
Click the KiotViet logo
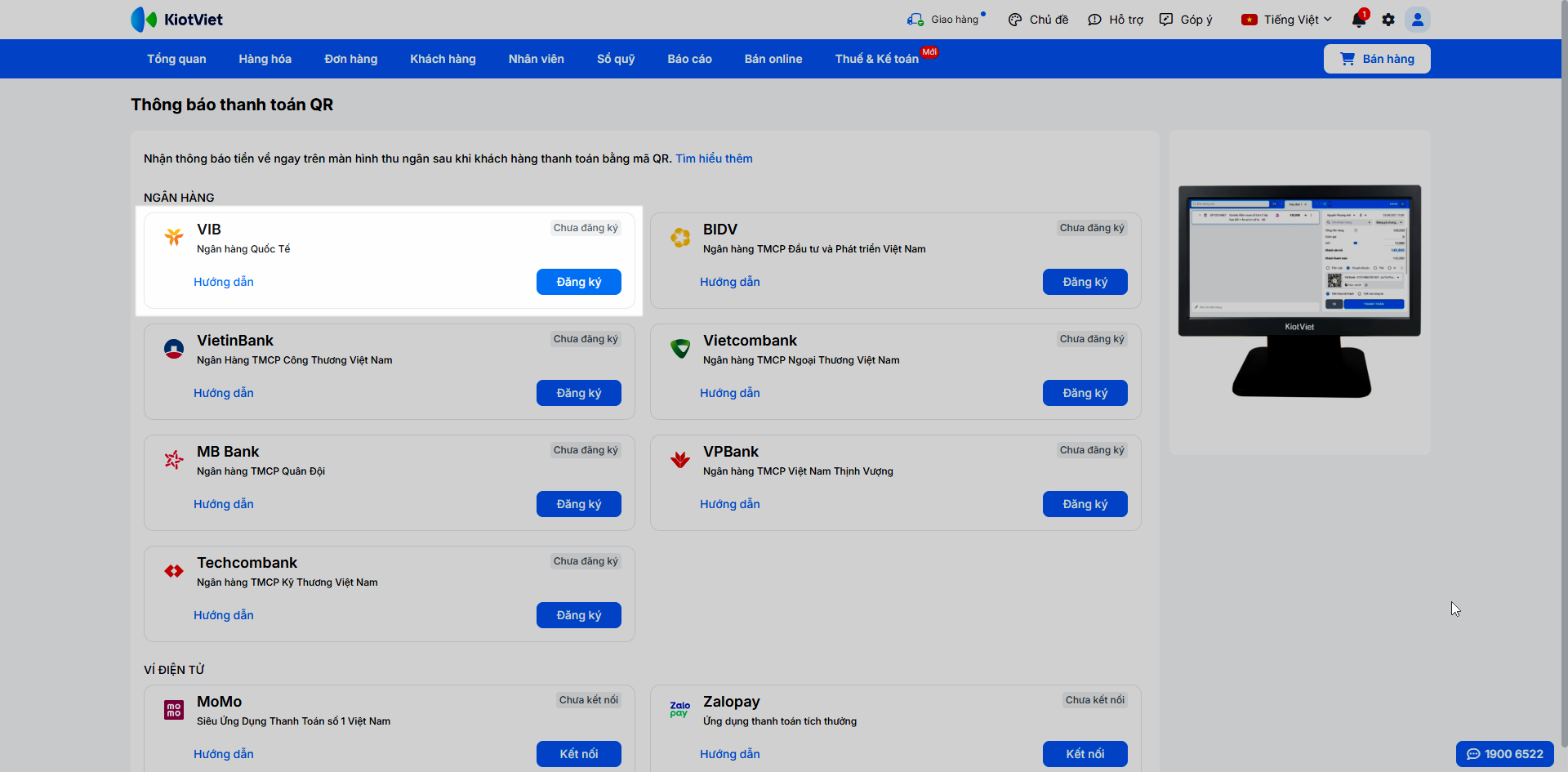click(176, 20)
